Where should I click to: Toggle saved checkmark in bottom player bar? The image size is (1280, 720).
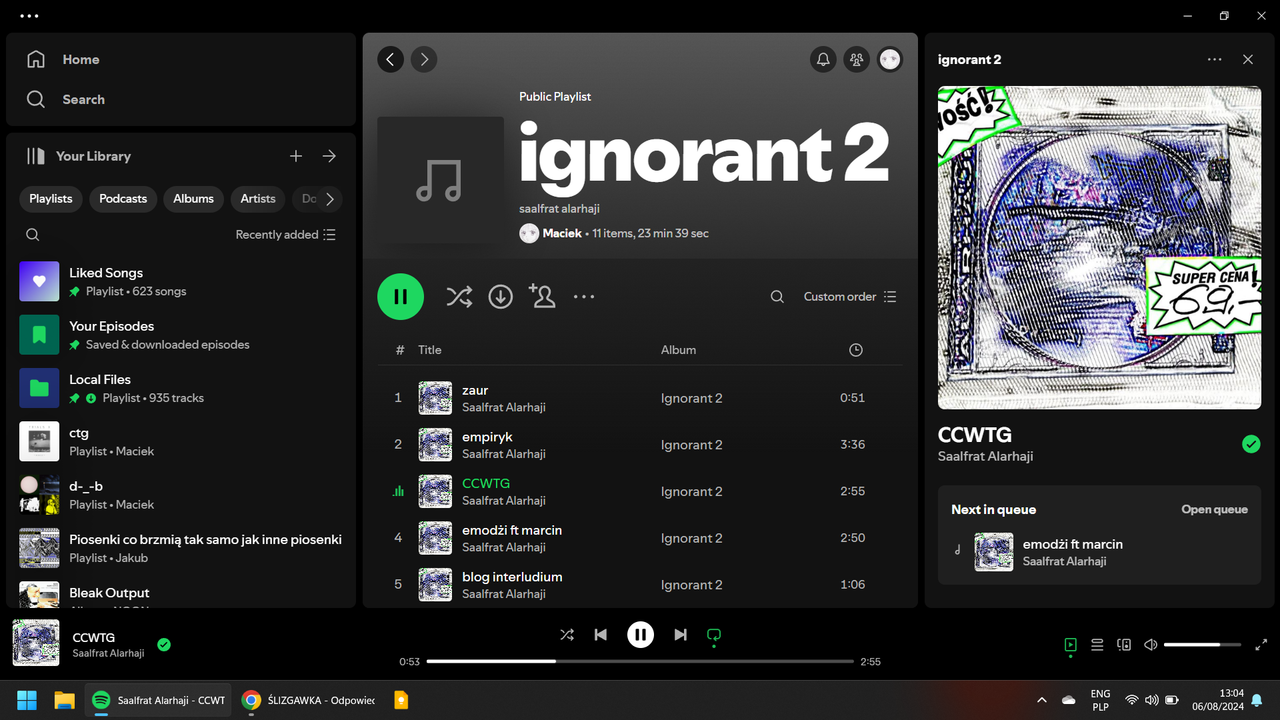coord(164,645)
